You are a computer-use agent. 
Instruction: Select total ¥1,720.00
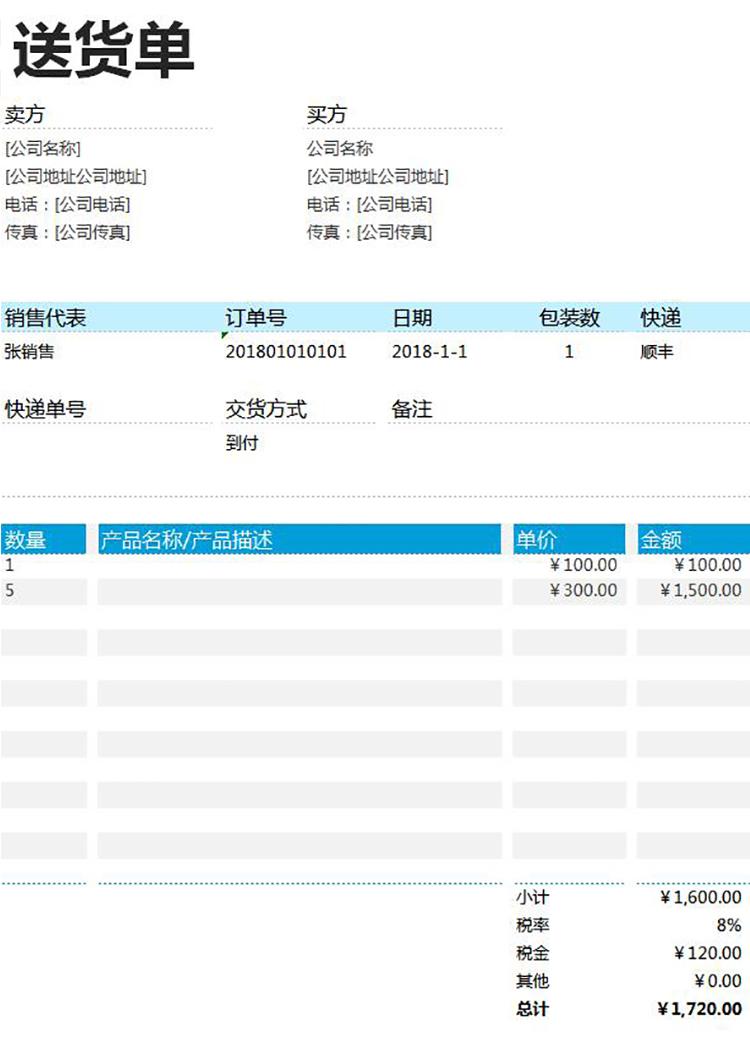click(700, 1009)
